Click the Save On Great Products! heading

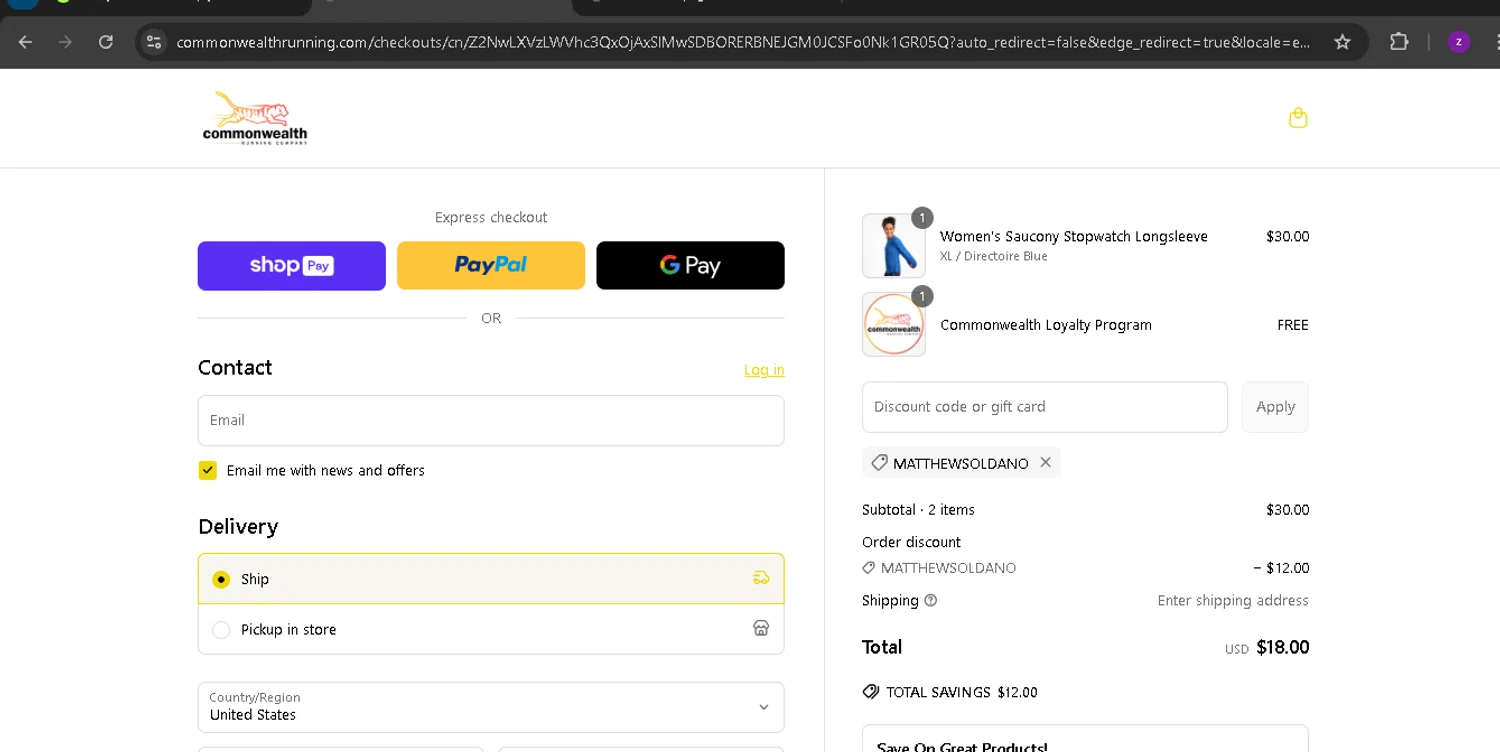962,746
